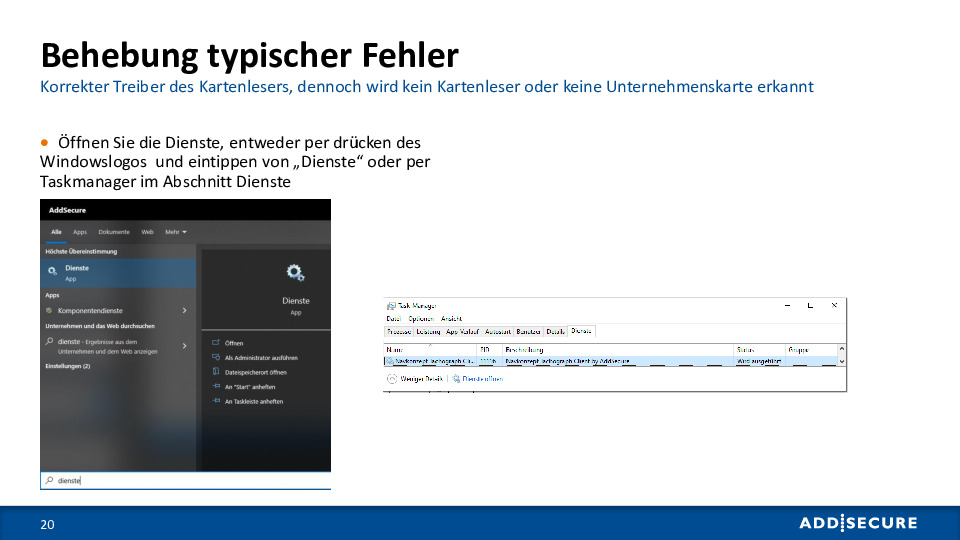Click the services list scrollbar up arrow

(842, 349)
